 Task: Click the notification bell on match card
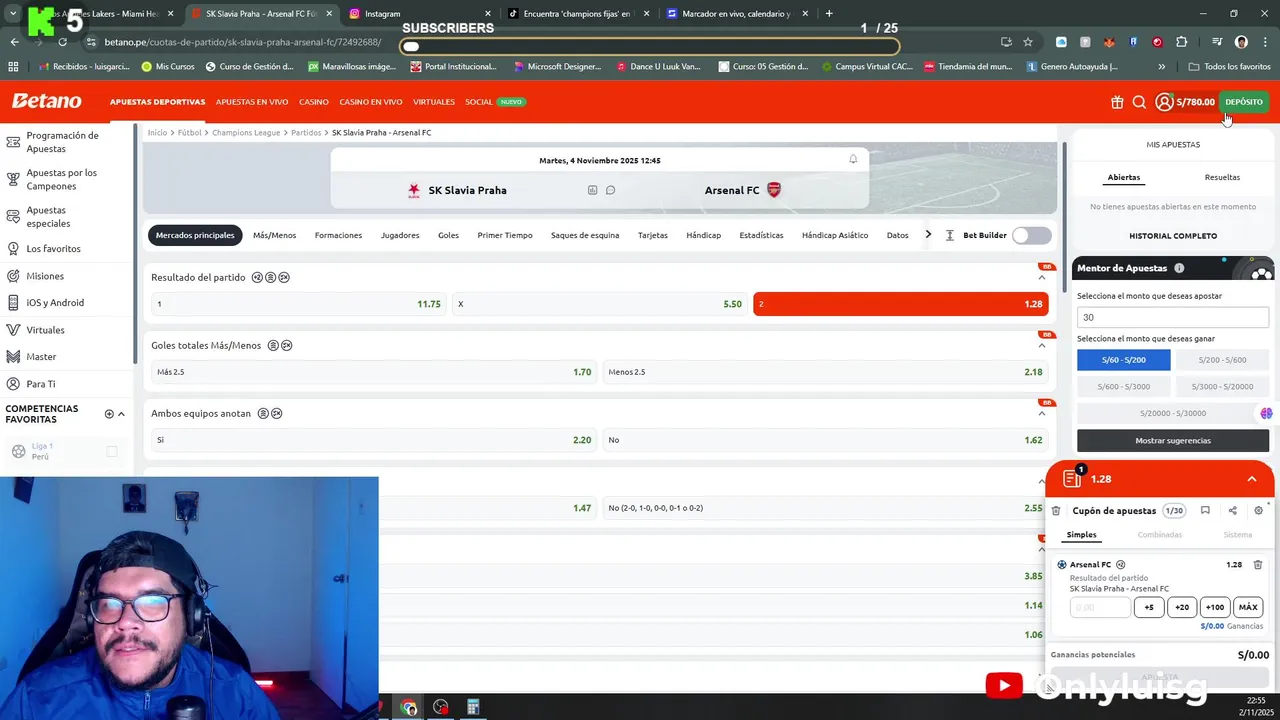click(x=853, y=159)
